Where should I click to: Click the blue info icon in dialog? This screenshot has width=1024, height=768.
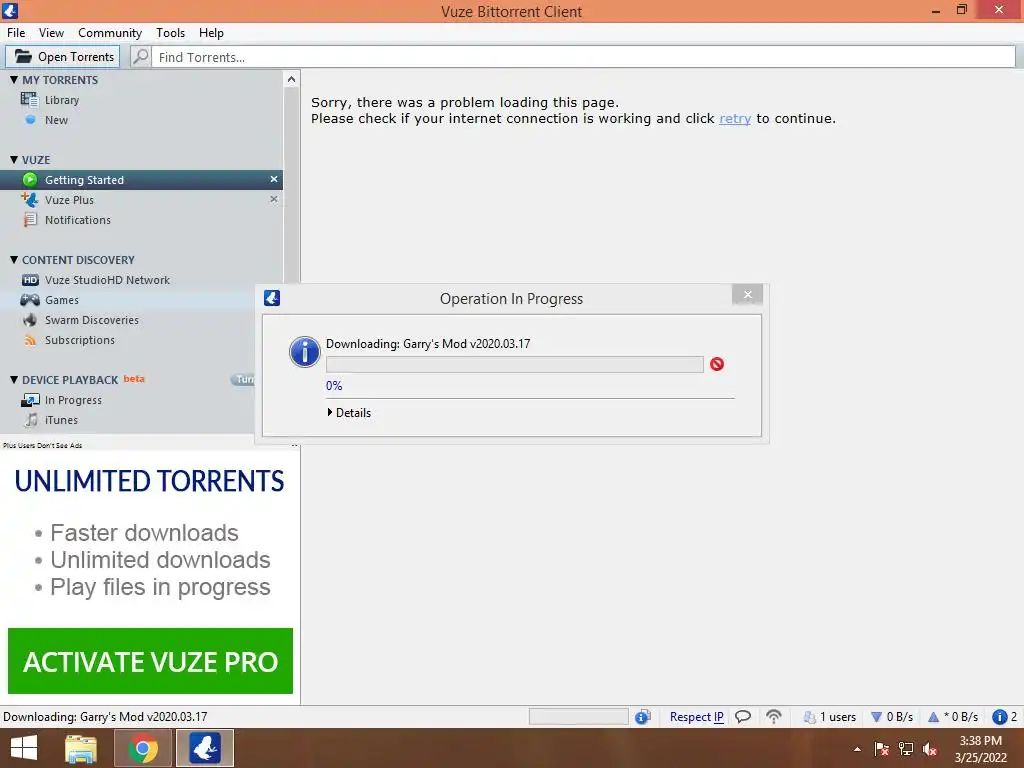[x=304, y=352]
